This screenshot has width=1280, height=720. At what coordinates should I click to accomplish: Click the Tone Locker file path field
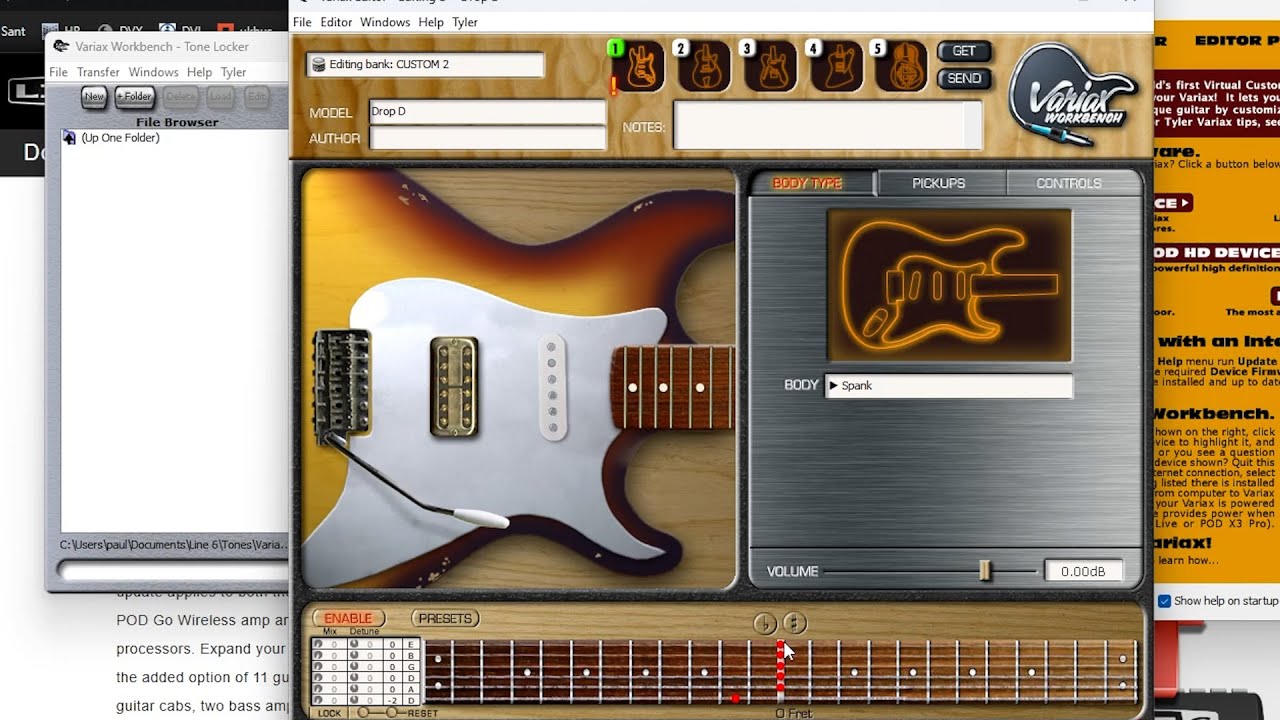tap(175, 545)
